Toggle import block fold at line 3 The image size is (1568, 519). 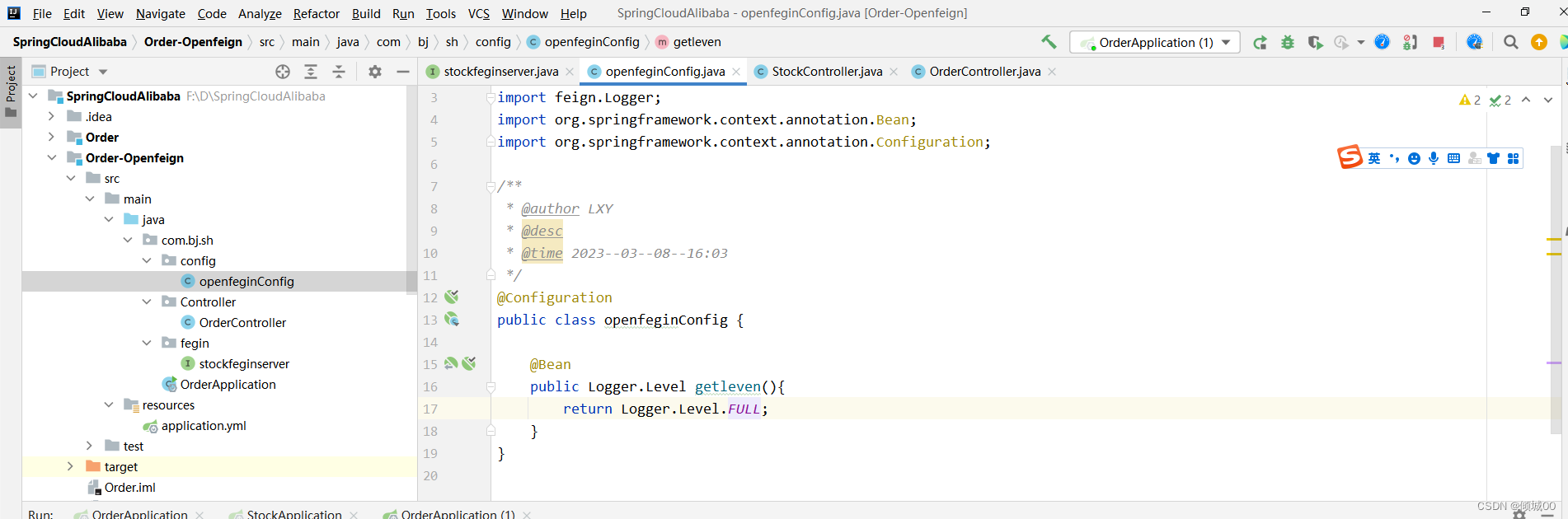click(x=491, y=97)
